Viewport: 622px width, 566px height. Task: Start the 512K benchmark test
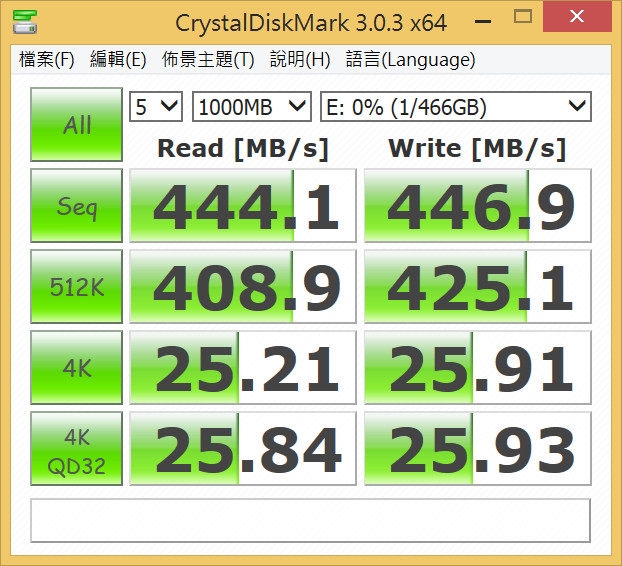(77, 286)
